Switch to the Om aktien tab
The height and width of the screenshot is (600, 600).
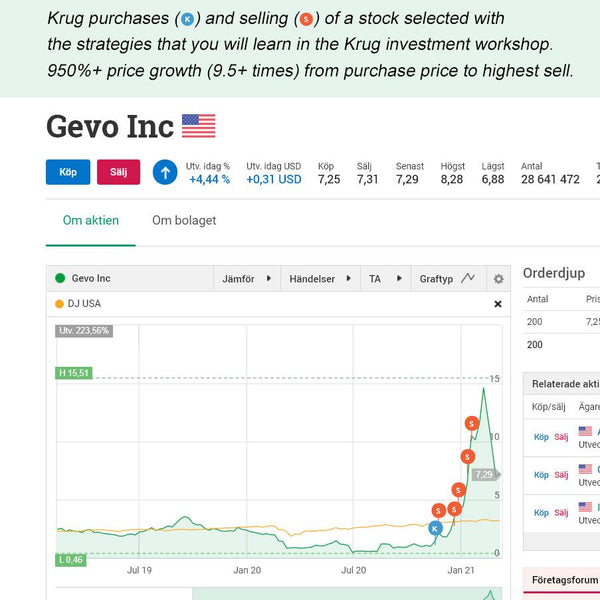91,220
